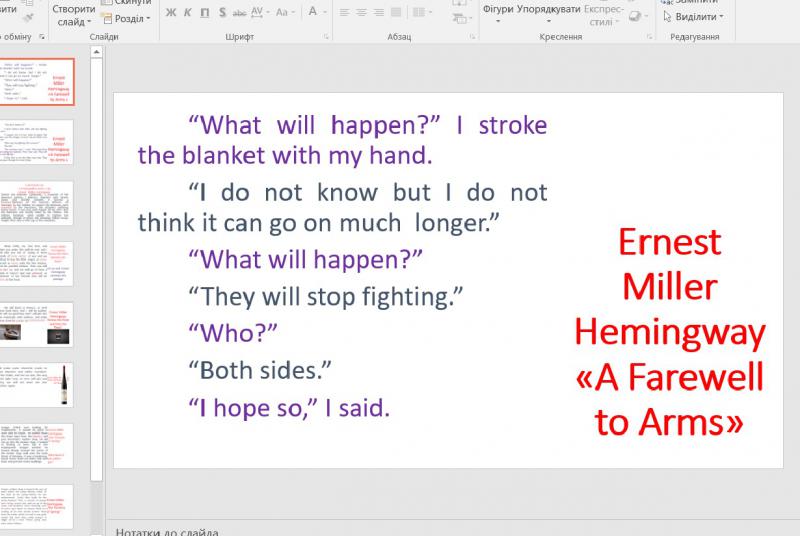Click the line '“They will stop fighting.”'
Image resolution: width=800 pixels, height=536 pixels.
(326, 297)
